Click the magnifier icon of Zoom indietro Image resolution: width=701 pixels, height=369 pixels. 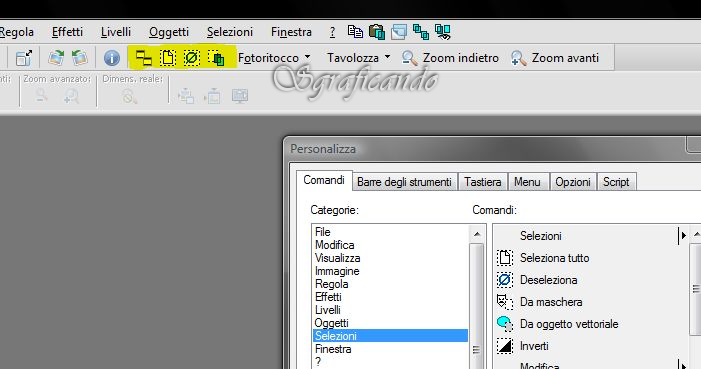pos(409,58)
